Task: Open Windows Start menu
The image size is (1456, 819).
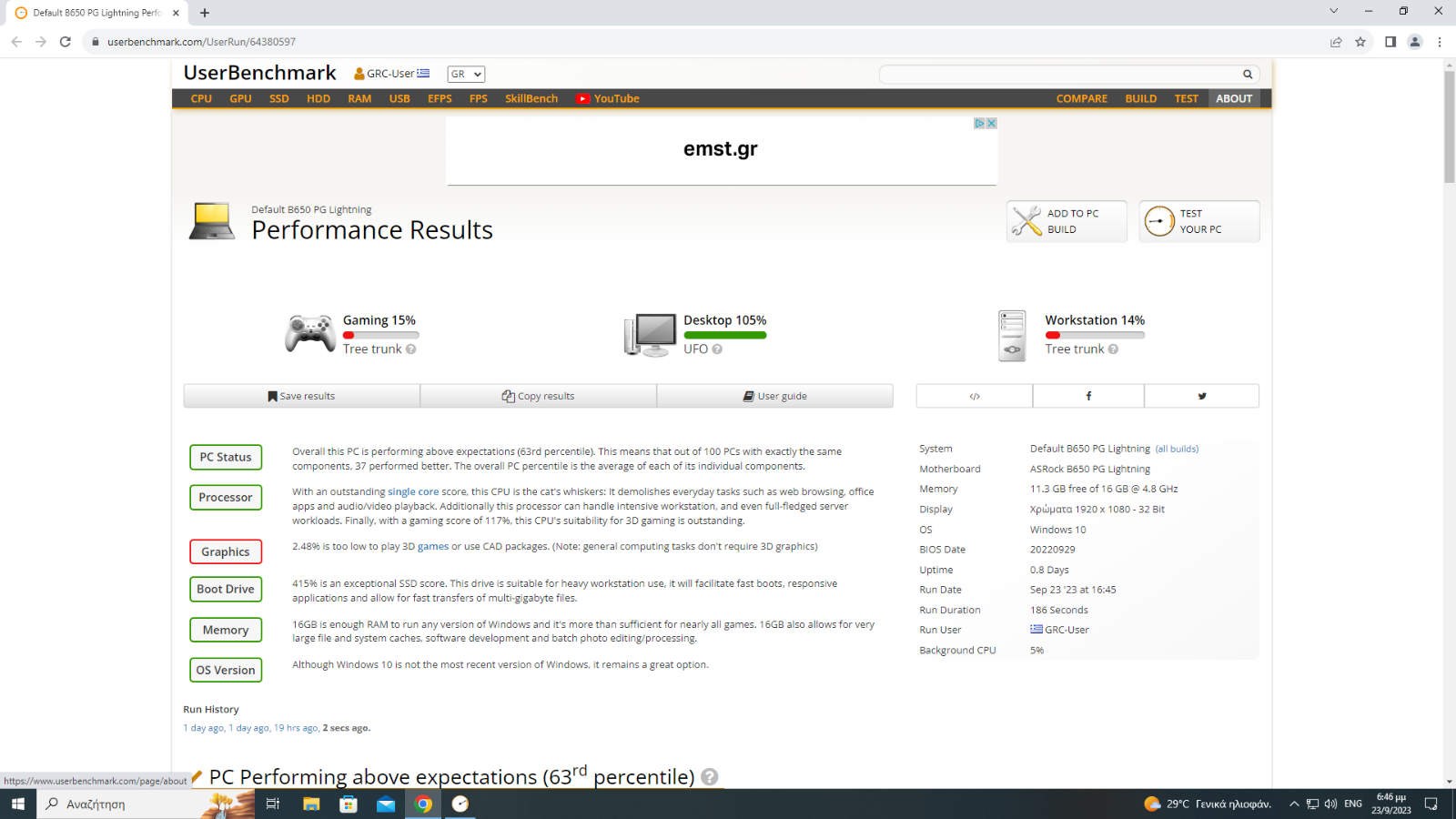Action: pos(17,804)
